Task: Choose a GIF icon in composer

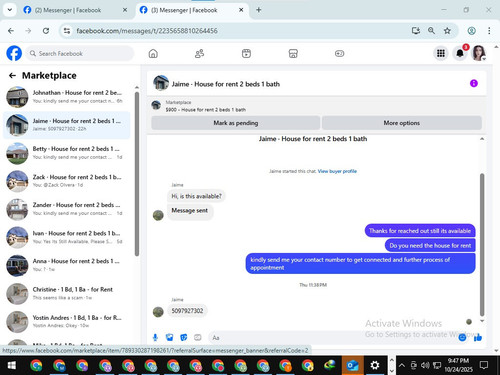Action: [x=198, y=338]
